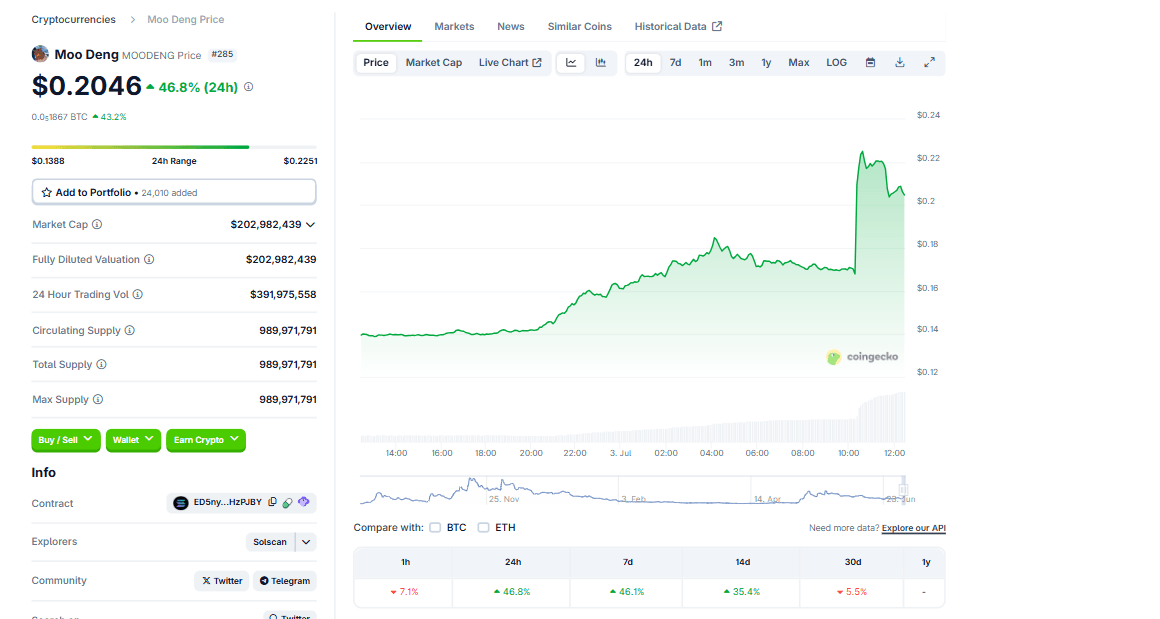Image resolution: width=1160 pixels, height=619 pixels.
Task: Select the 7d chart time range
Action: pos(675,63)
